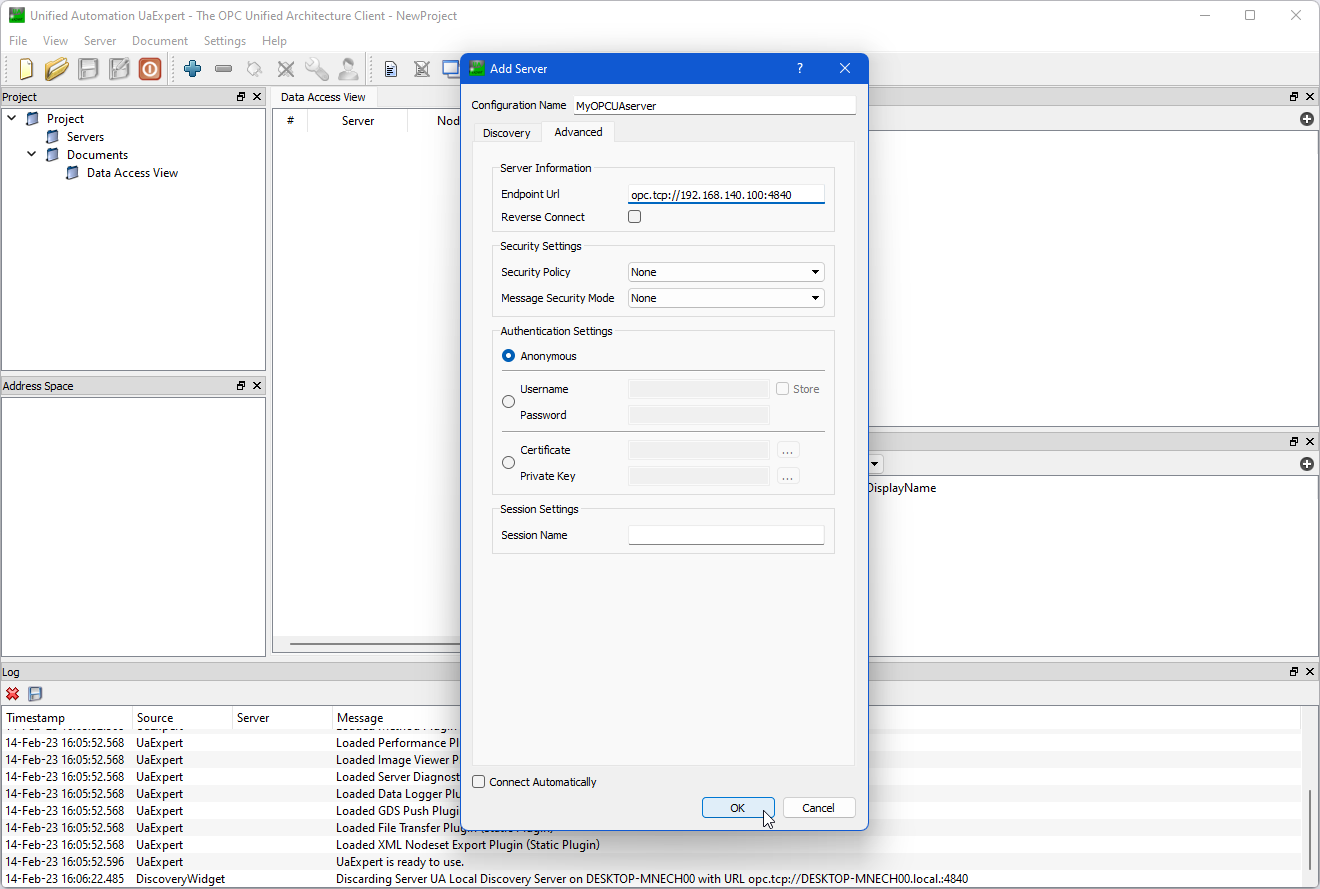Click the Session Name input field
The height and width of the screenshot is (889, 1320).
point(725,536)
